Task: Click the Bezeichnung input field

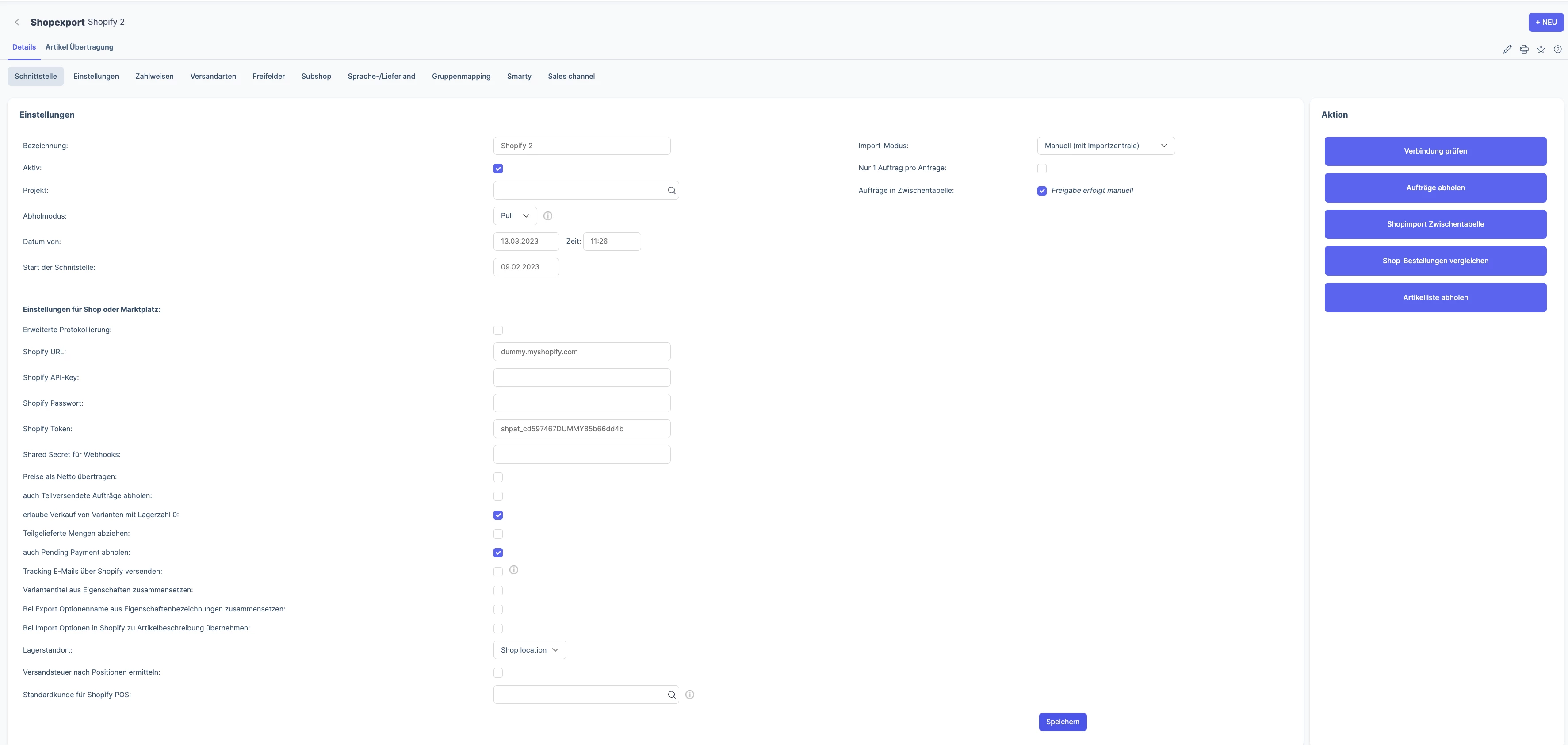Action: click(x=581, y=146)
